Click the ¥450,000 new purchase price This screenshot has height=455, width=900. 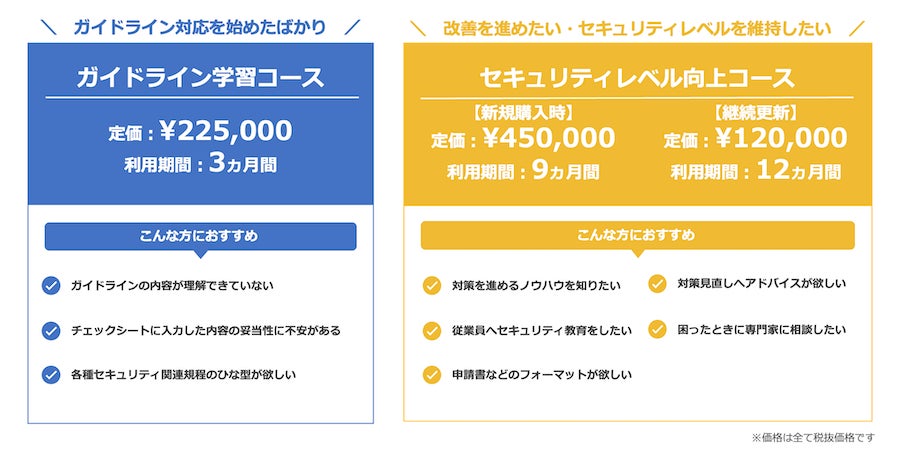(548, 138)
